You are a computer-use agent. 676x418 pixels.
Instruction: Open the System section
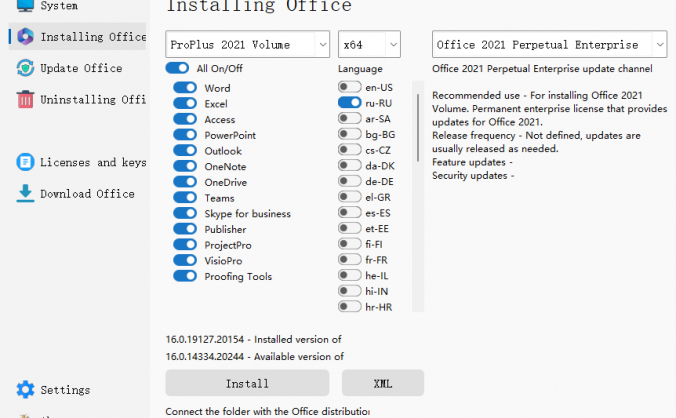point(78,6)
